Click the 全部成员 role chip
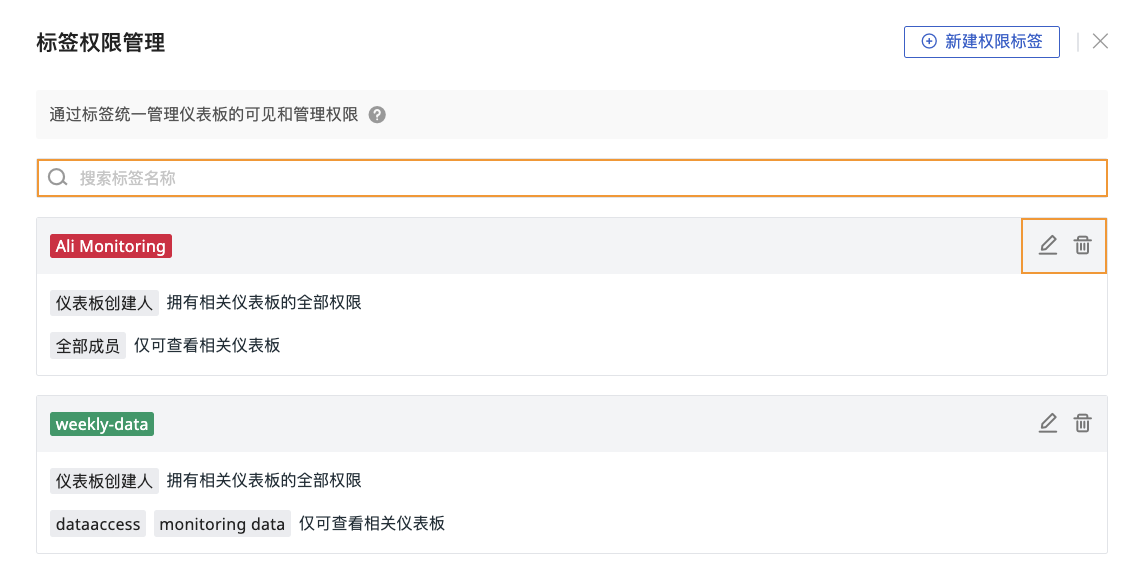Image resolution: width=1142 pixels, height=580 pixels. coord(88,346)
